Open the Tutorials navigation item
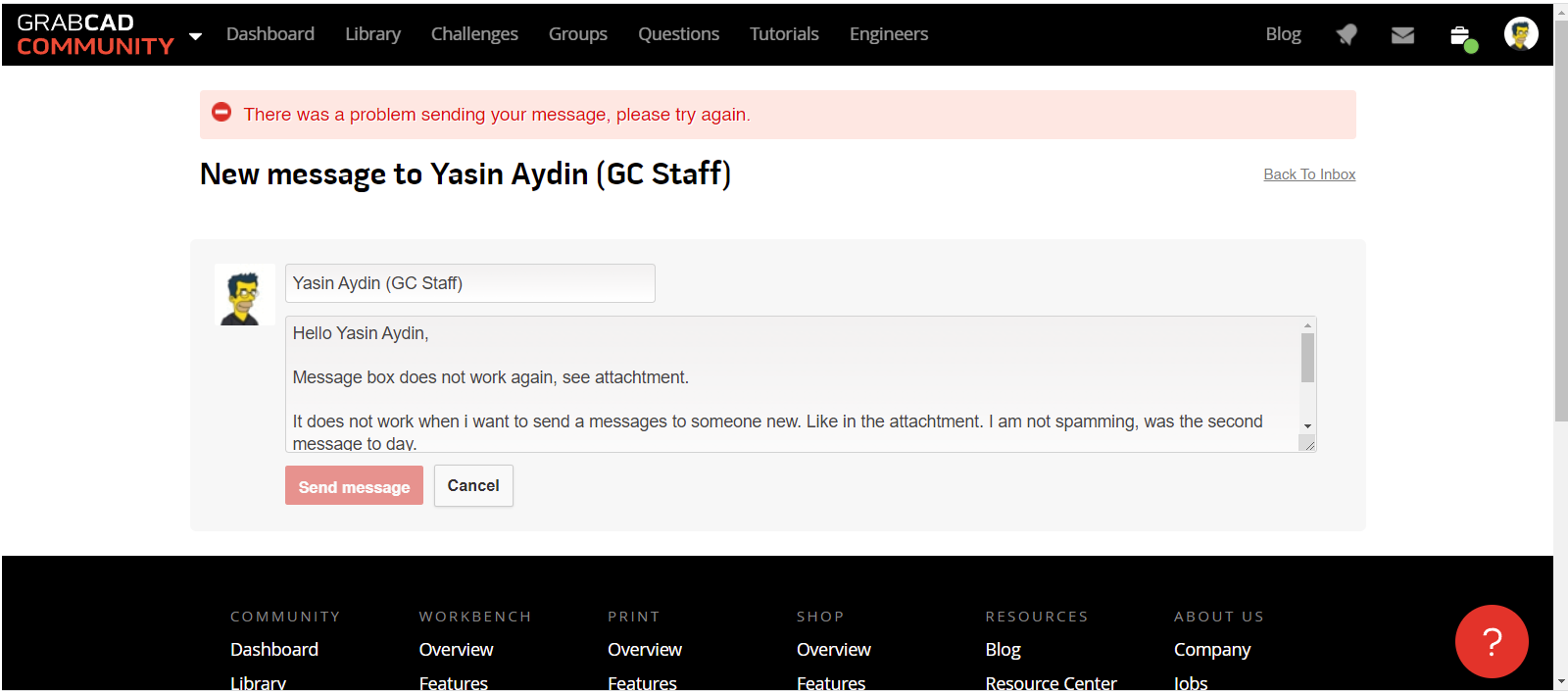This screenshot has height=693, width=1568. [x=784, y=34]
